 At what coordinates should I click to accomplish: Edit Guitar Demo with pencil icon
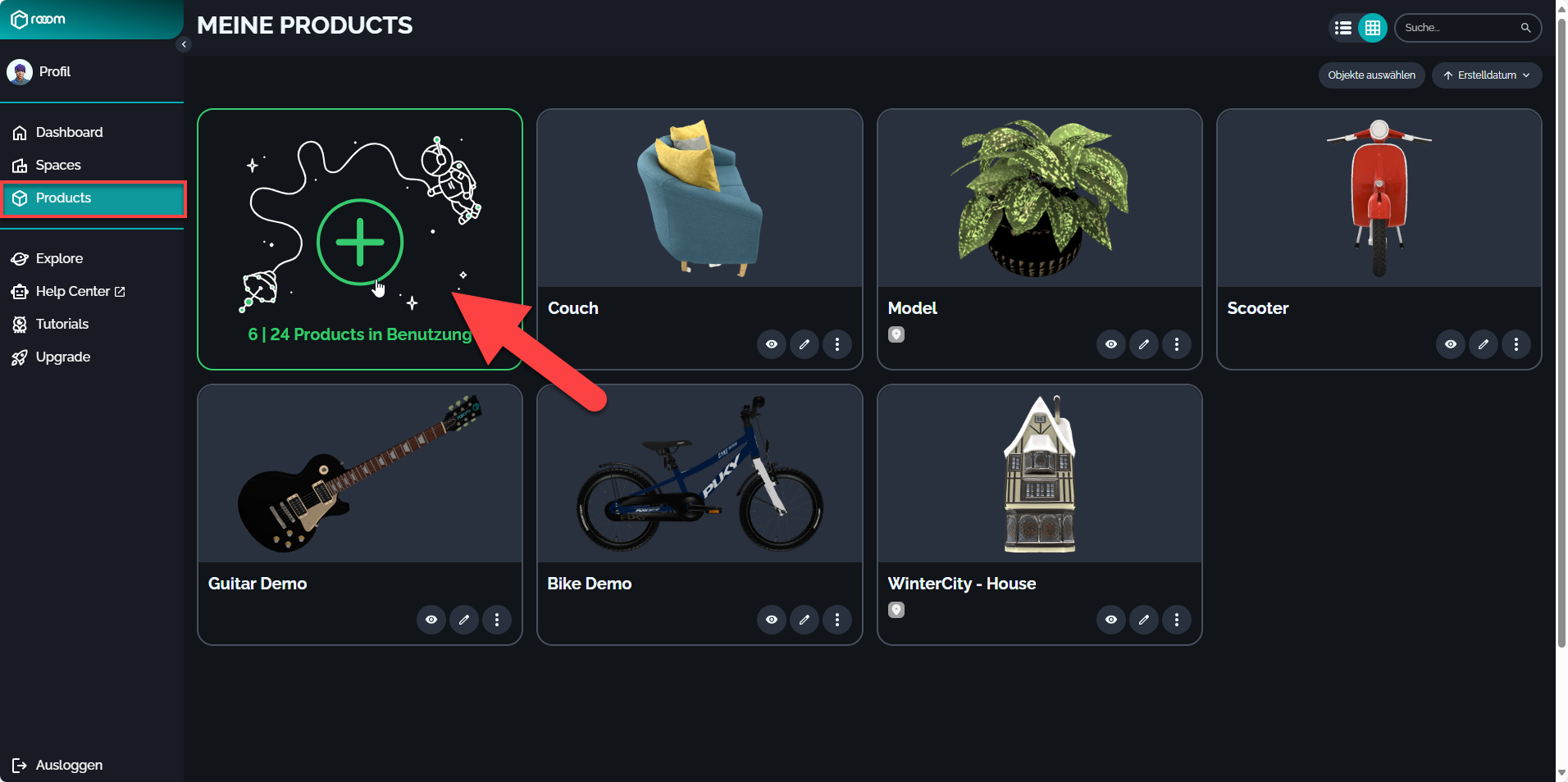pos(464,620)
